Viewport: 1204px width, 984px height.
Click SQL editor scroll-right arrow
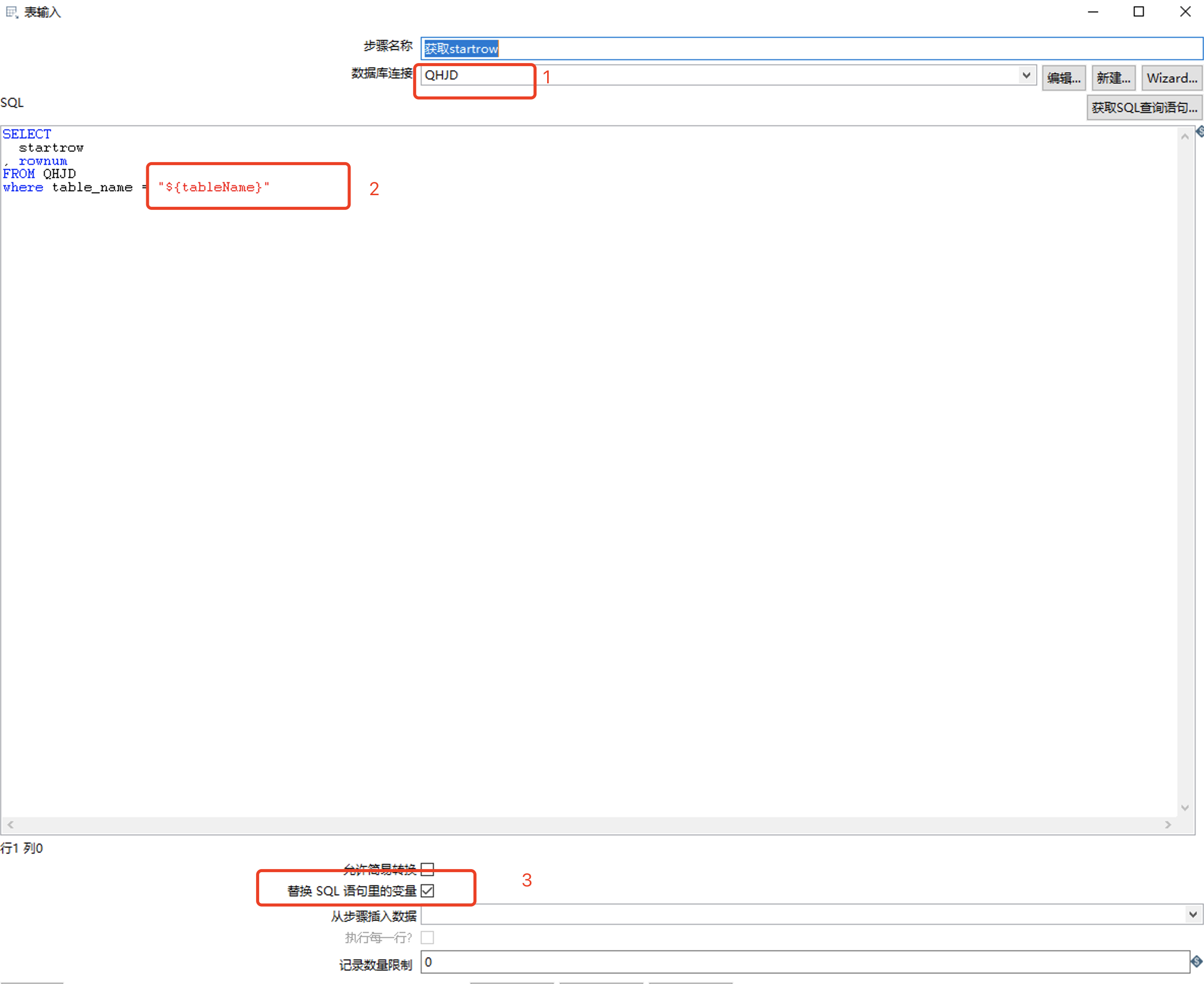[x=1167, y=824]
